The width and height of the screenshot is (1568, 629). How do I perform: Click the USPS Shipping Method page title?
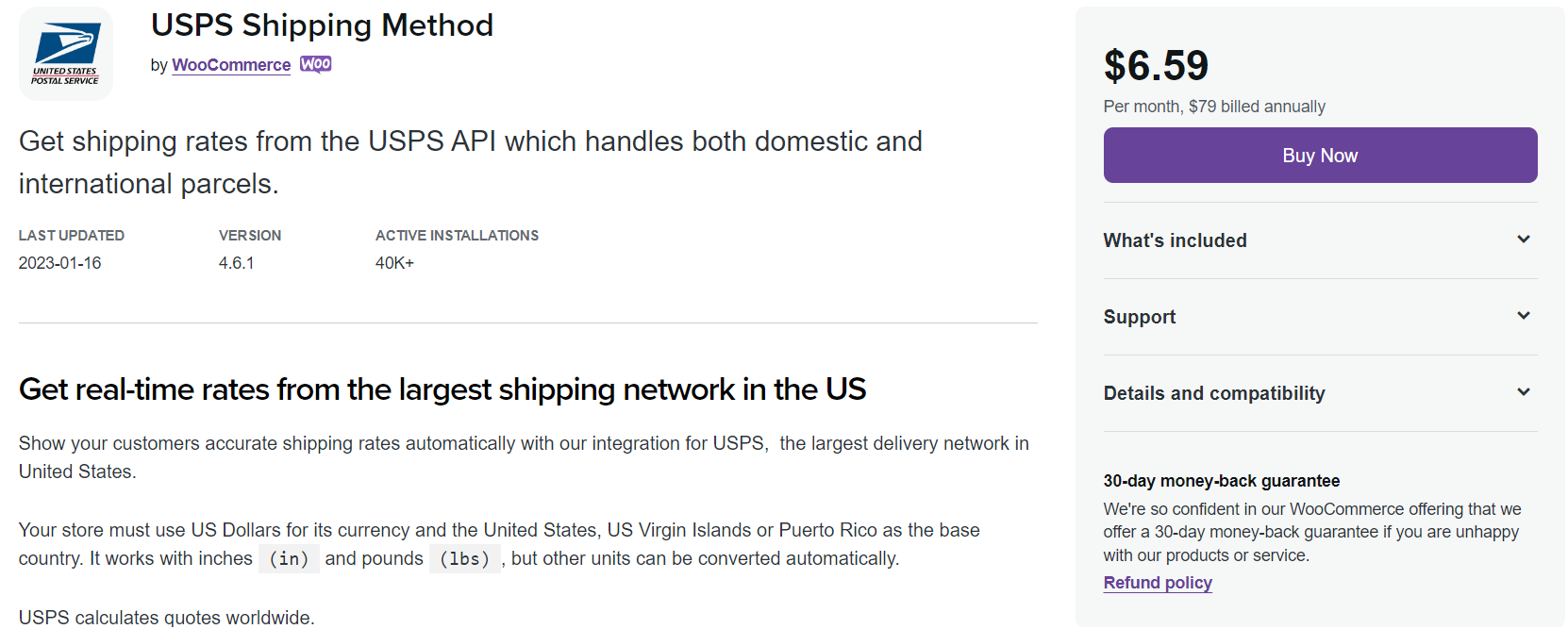coord(322,25)
